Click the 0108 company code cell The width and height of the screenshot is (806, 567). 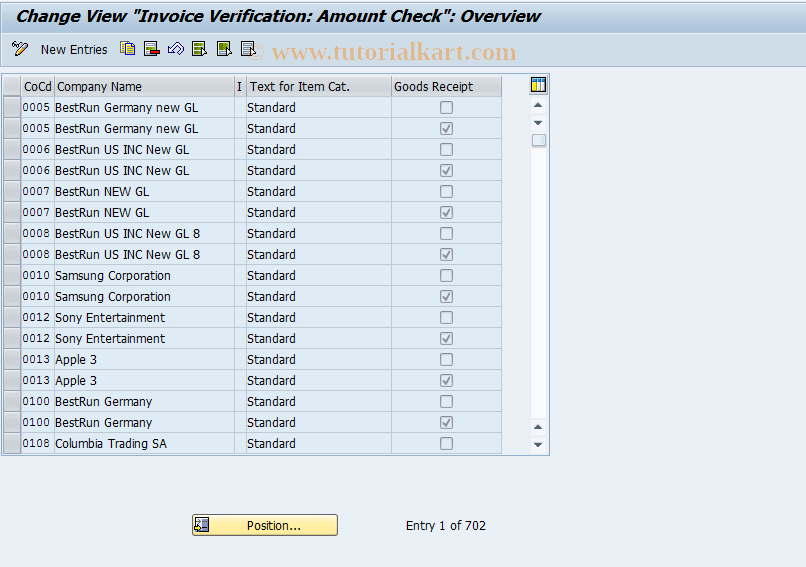coord(37,444)
